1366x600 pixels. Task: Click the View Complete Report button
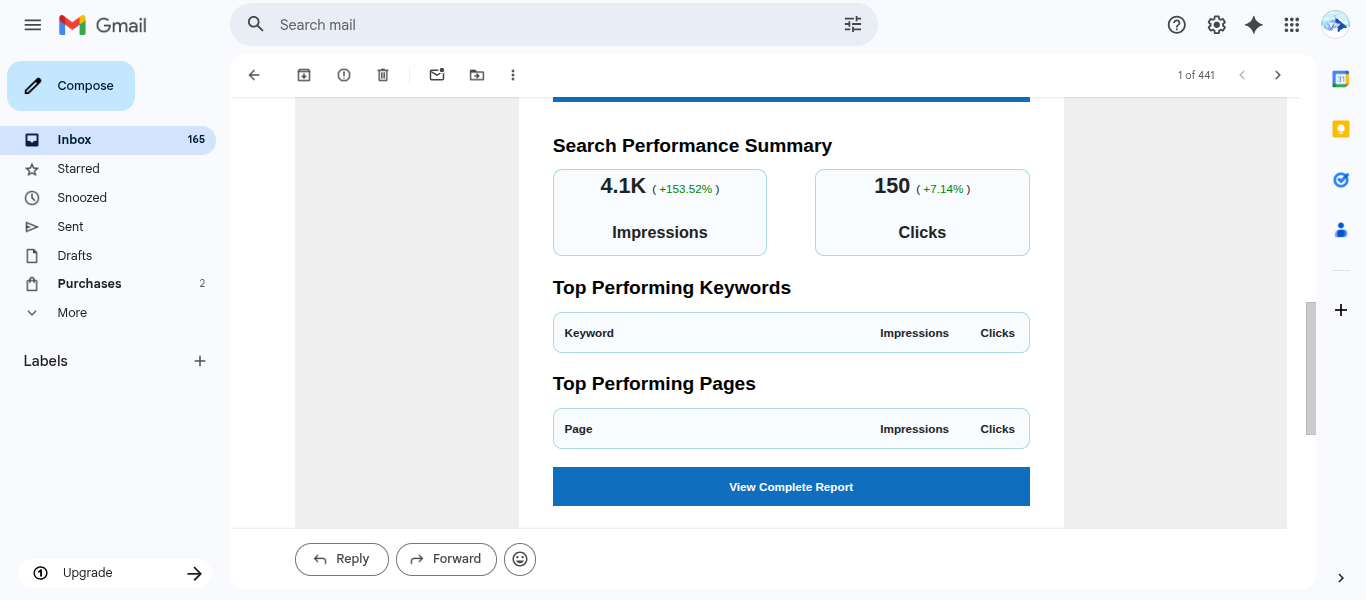[x=791, y=487]
